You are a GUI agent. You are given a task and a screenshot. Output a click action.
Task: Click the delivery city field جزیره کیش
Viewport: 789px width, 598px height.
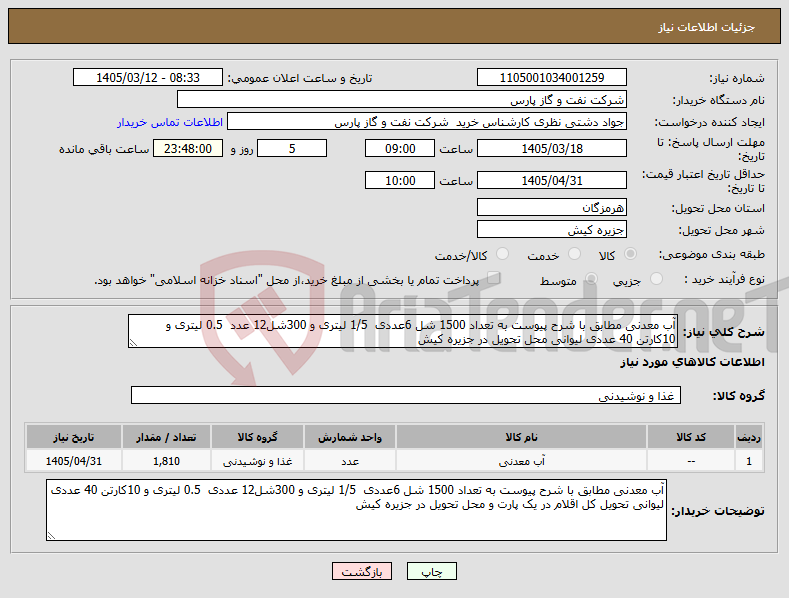tap(551, 230)
